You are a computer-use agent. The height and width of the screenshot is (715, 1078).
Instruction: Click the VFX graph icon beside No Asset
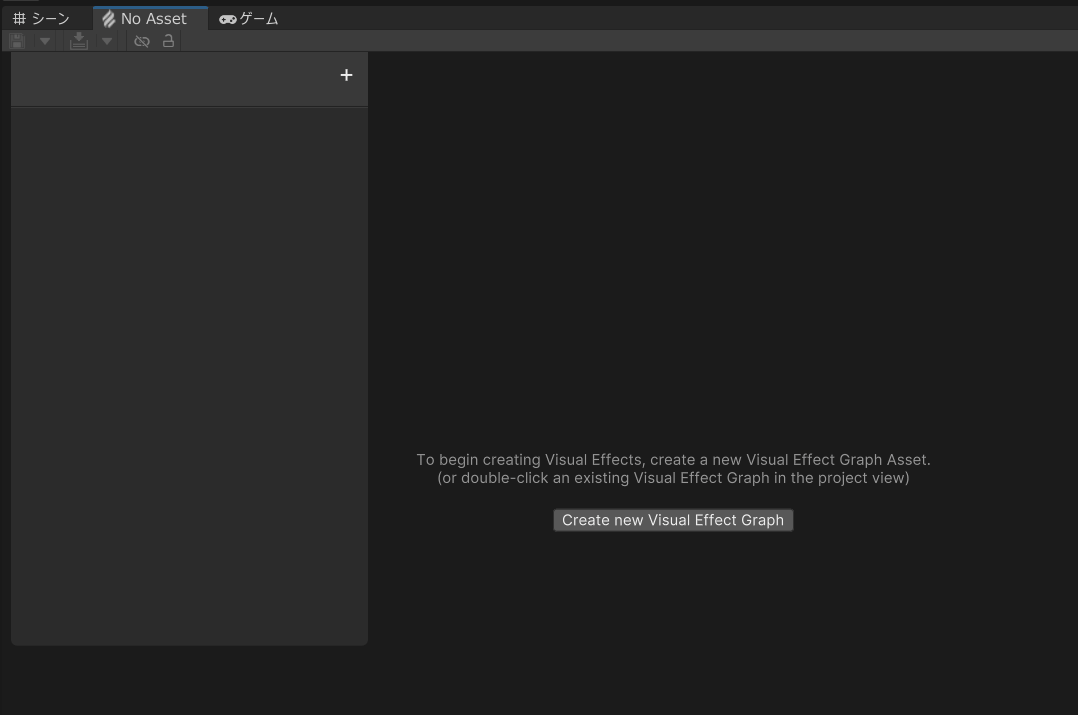pos(109,19)
